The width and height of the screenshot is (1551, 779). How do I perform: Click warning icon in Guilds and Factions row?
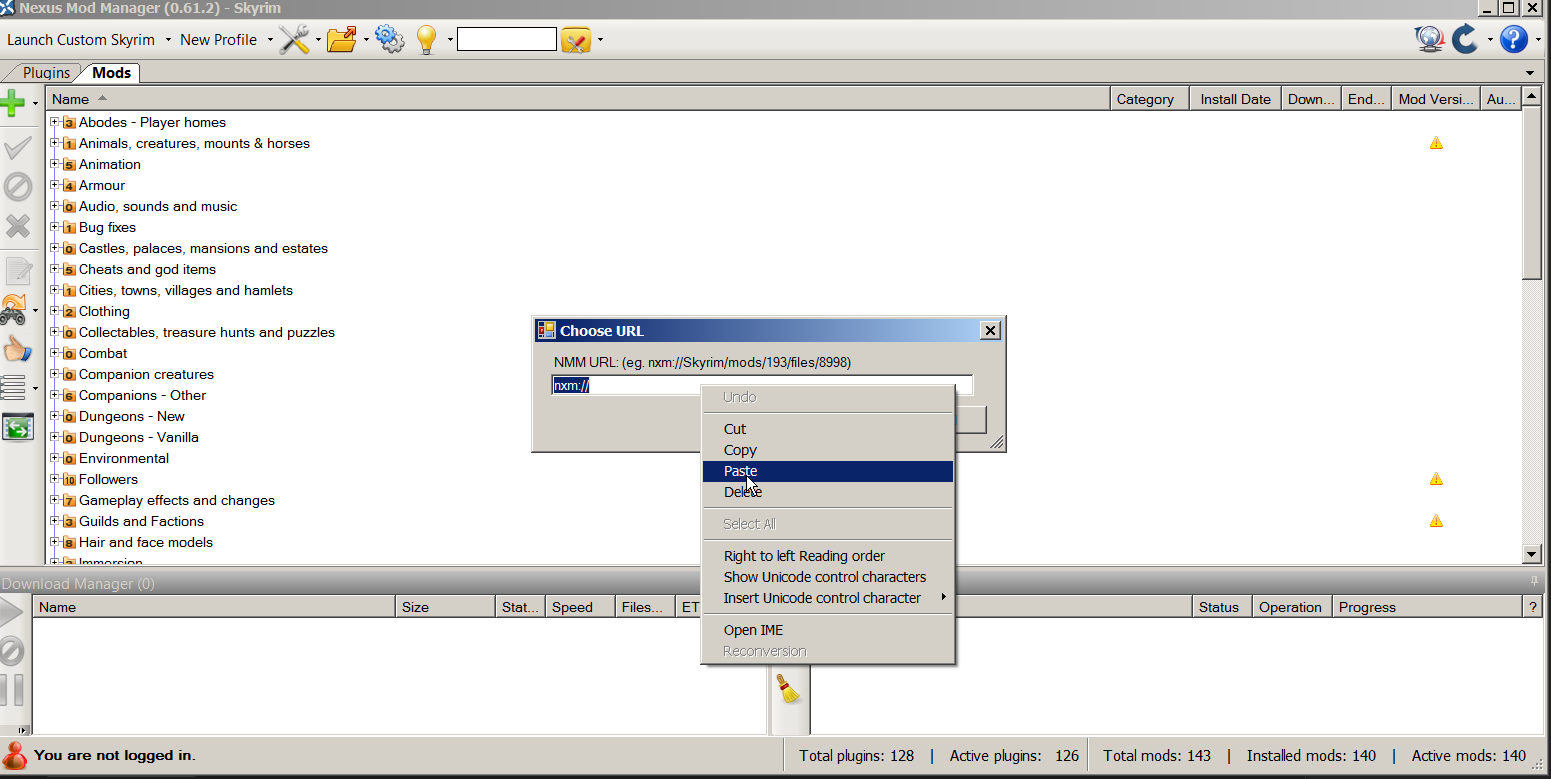1436,521
